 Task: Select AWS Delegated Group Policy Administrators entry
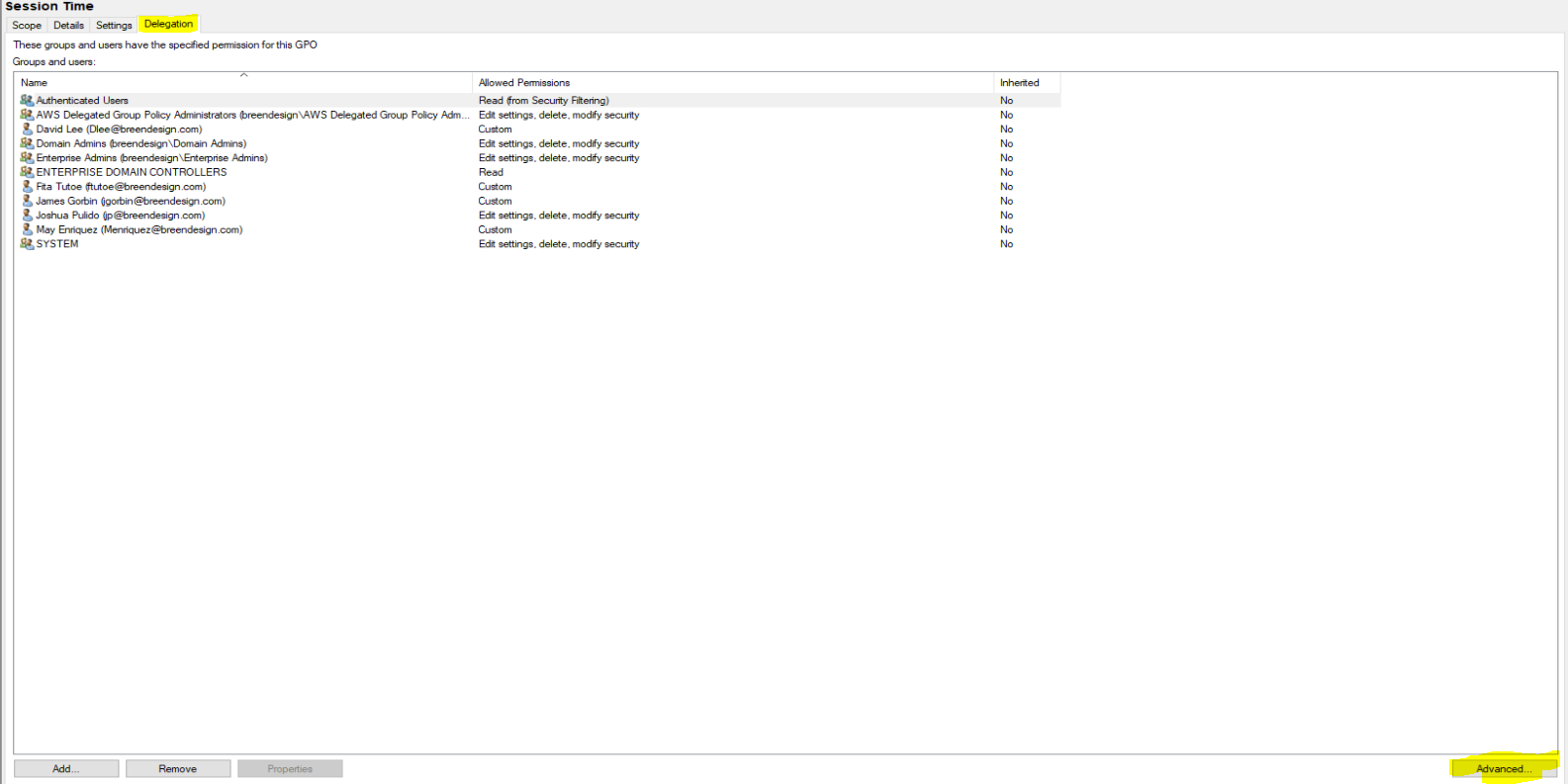tap(252, 115)
